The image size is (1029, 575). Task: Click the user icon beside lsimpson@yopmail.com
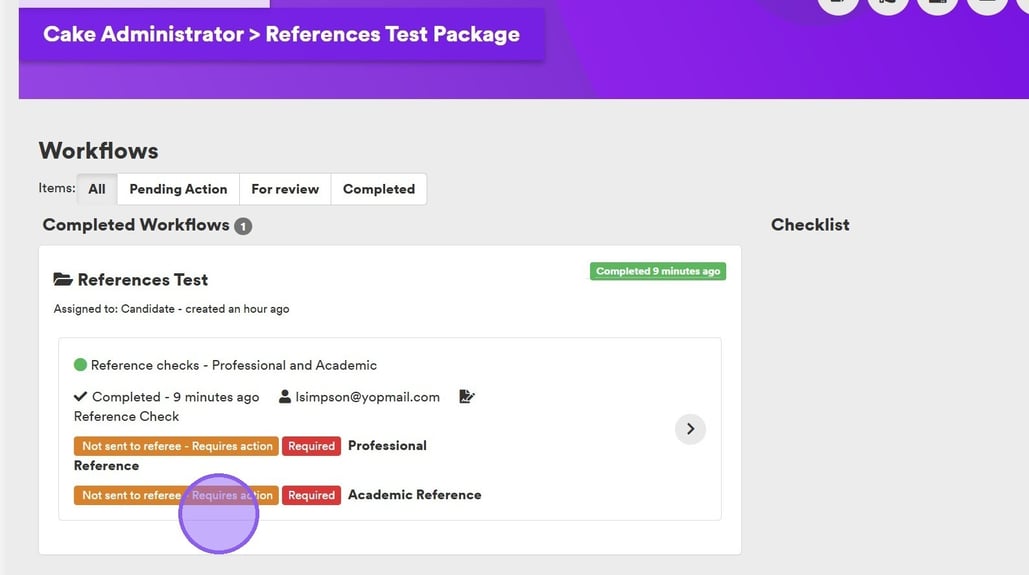(x=285, y=397)
